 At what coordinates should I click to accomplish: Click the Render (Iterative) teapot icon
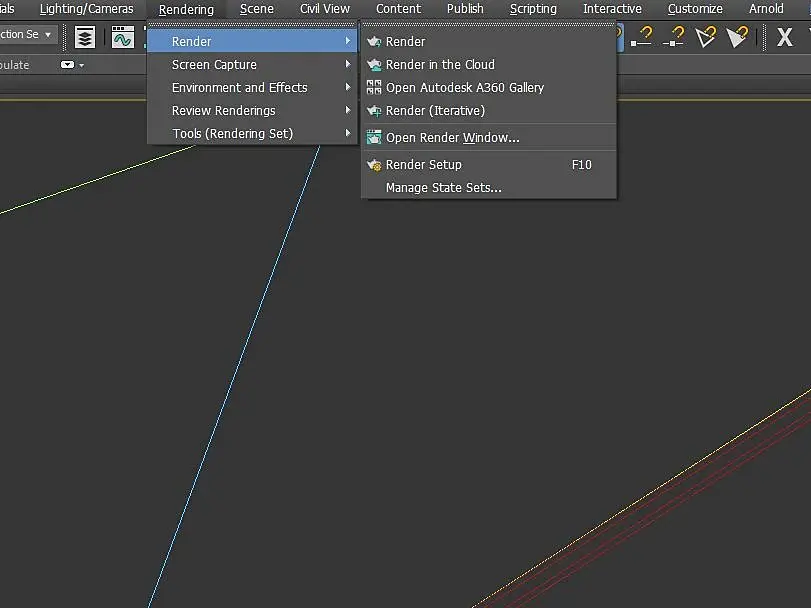[x=374, y=111]
